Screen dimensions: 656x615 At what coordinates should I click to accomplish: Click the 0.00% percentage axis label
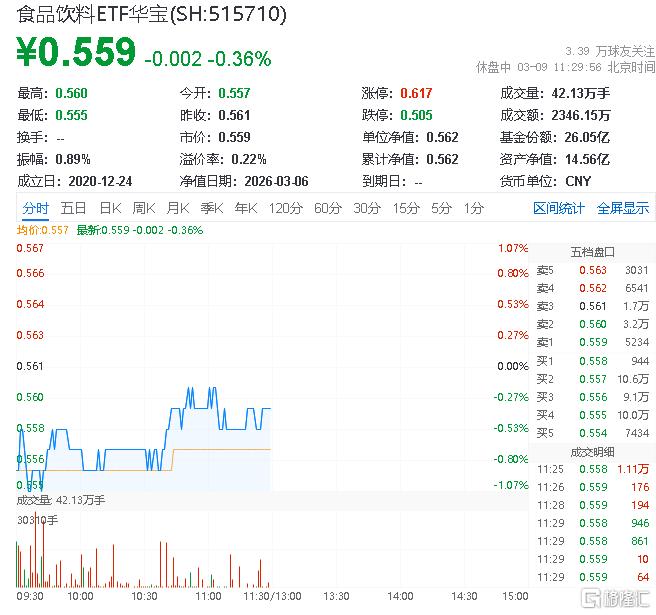(513, 366)
